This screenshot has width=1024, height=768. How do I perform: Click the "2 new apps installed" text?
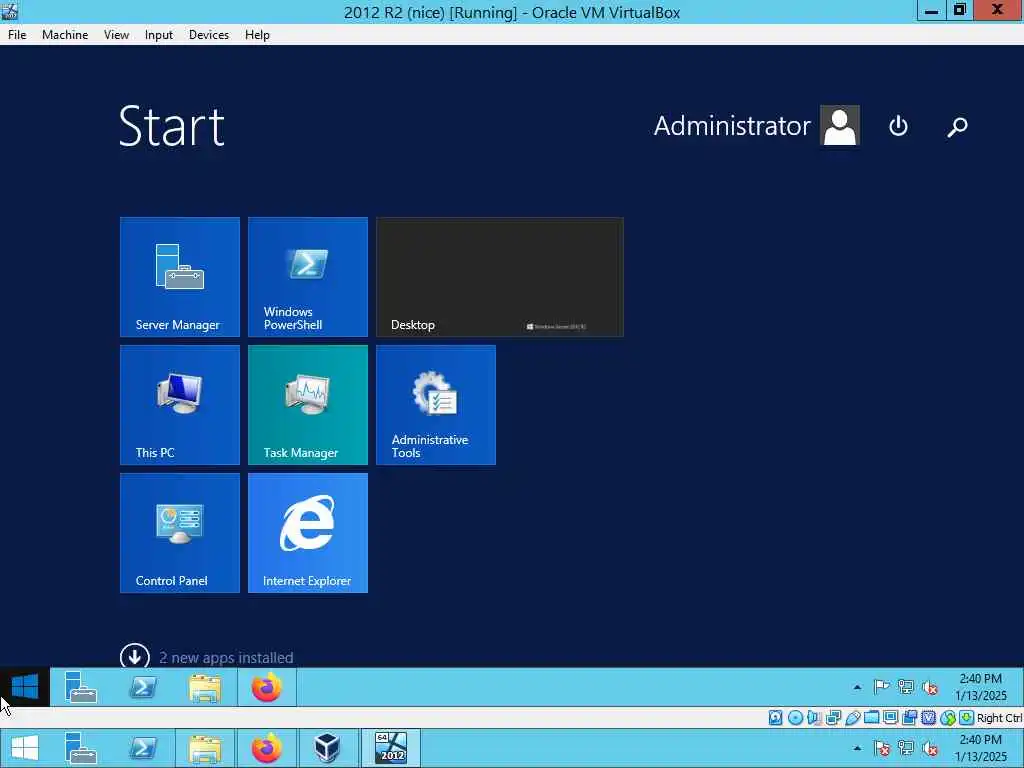click(x=226, y=658)
